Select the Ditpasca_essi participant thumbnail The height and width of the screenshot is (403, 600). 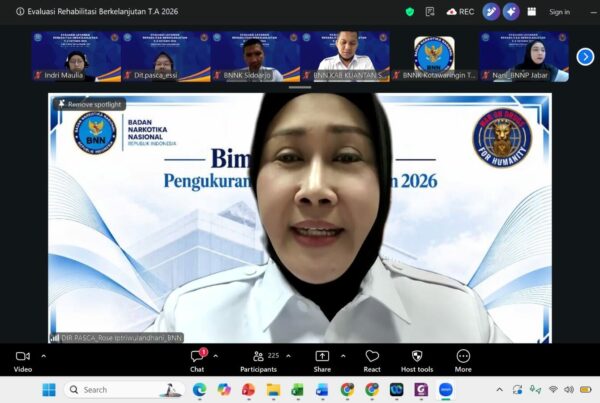[x=166, y=57]
